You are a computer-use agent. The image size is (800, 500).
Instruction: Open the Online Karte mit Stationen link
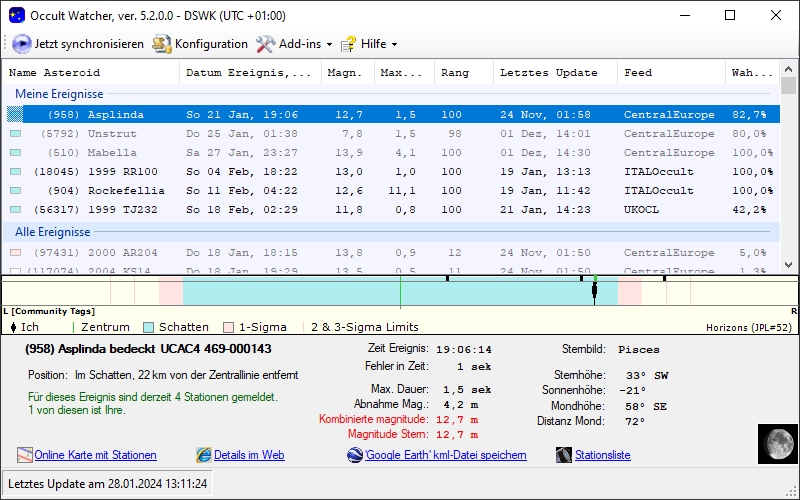95,455
